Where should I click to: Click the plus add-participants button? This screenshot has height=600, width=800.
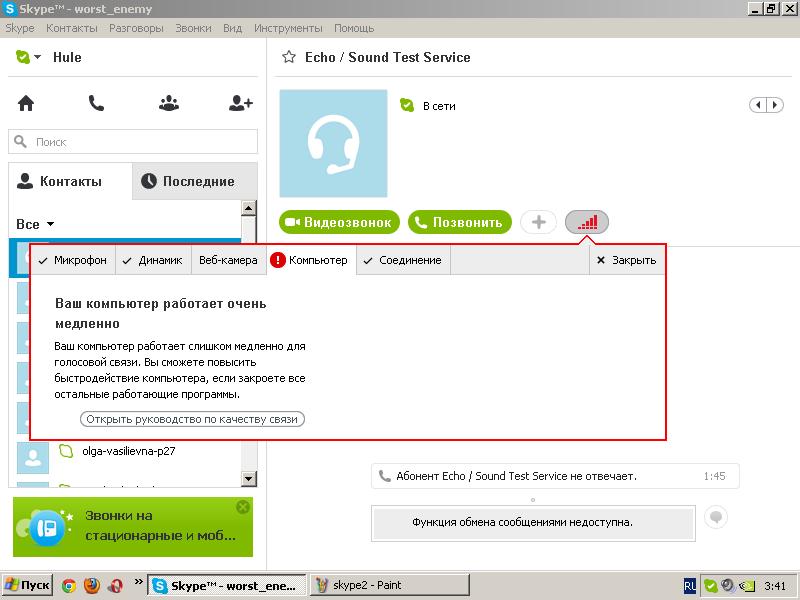538,222
